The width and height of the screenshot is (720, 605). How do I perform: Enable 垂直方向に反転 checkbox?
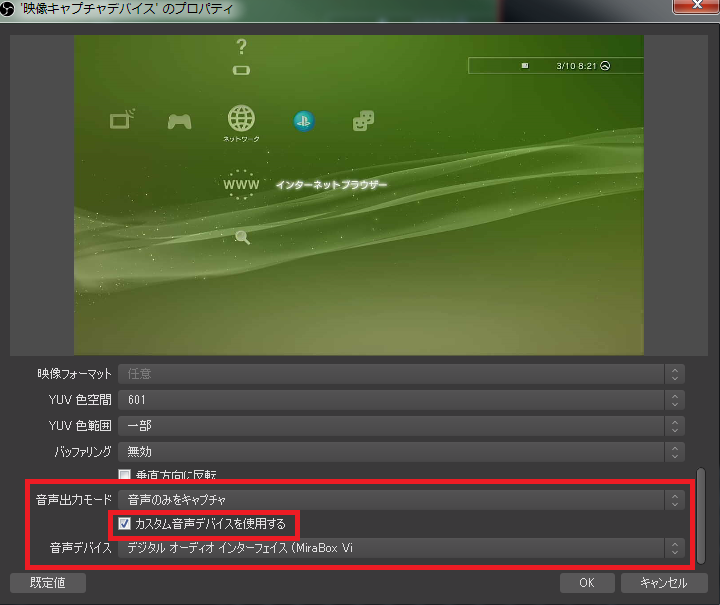tap(124, 474)
